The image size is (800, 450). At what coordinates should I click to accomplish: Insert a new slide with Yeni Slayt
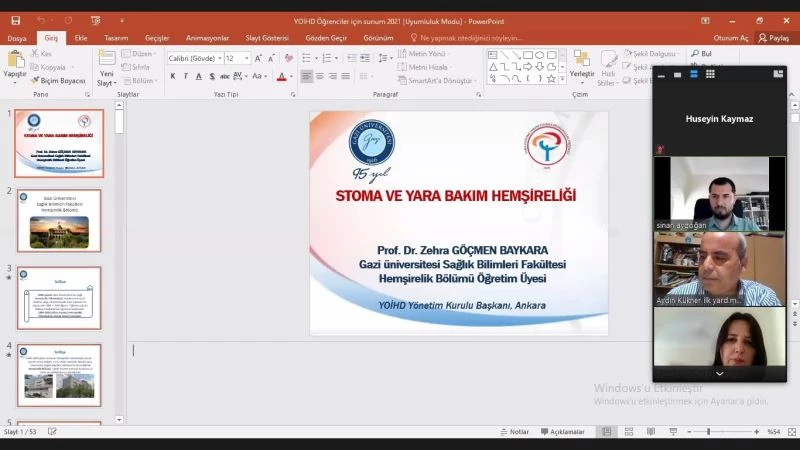106,72
